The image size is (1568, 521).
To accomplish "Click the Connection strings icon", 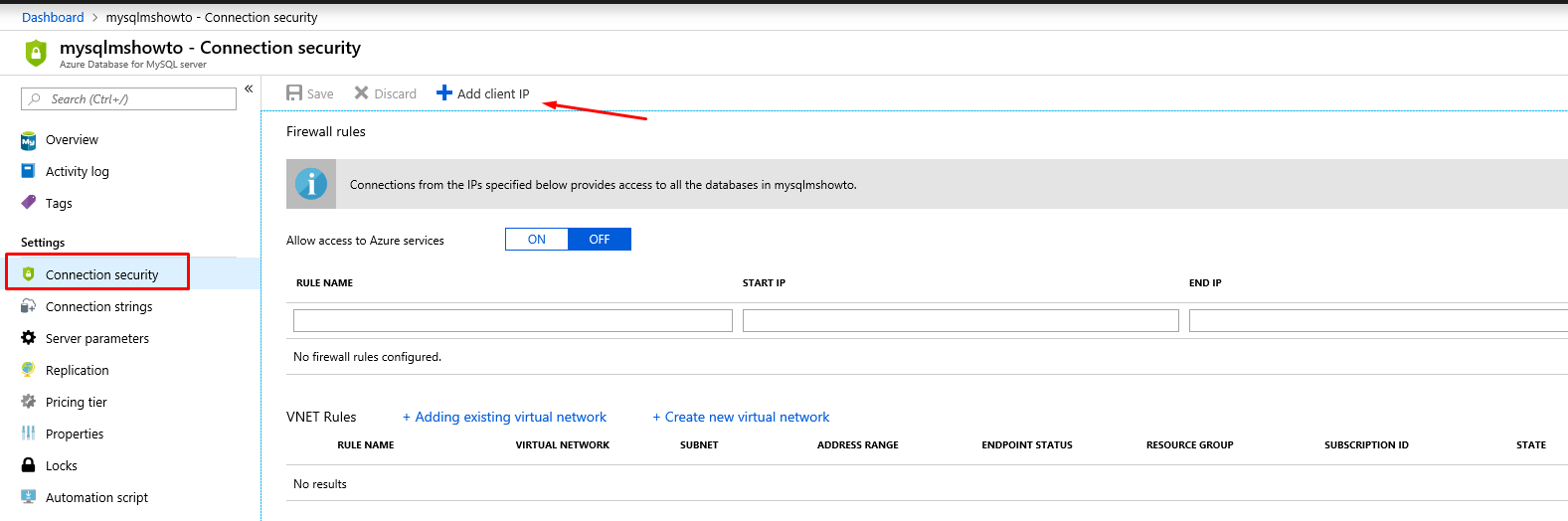I will click(x=28, y=306).
